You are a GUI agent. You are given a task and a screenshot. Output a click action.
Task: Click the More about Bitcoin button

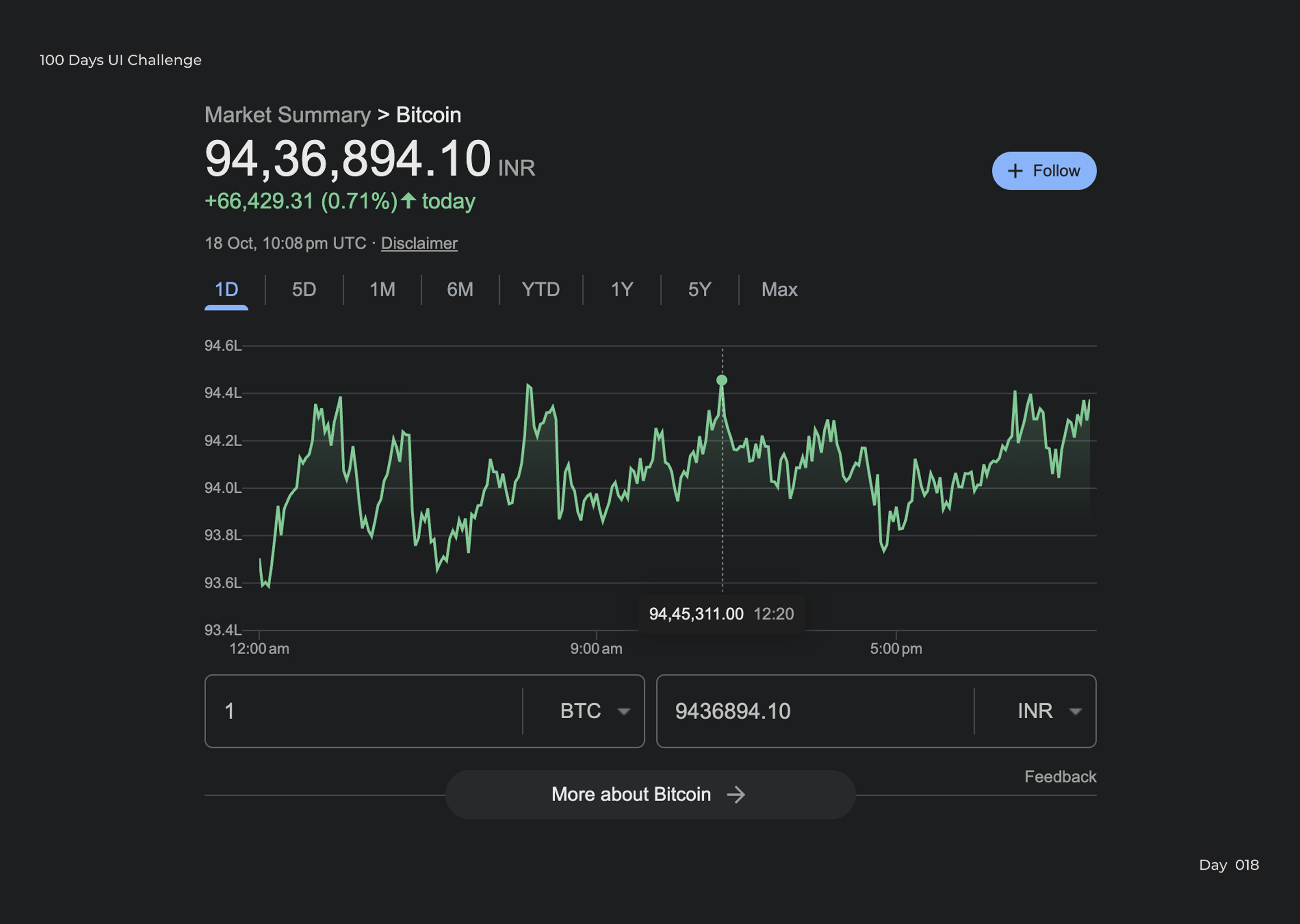point(650,794)
